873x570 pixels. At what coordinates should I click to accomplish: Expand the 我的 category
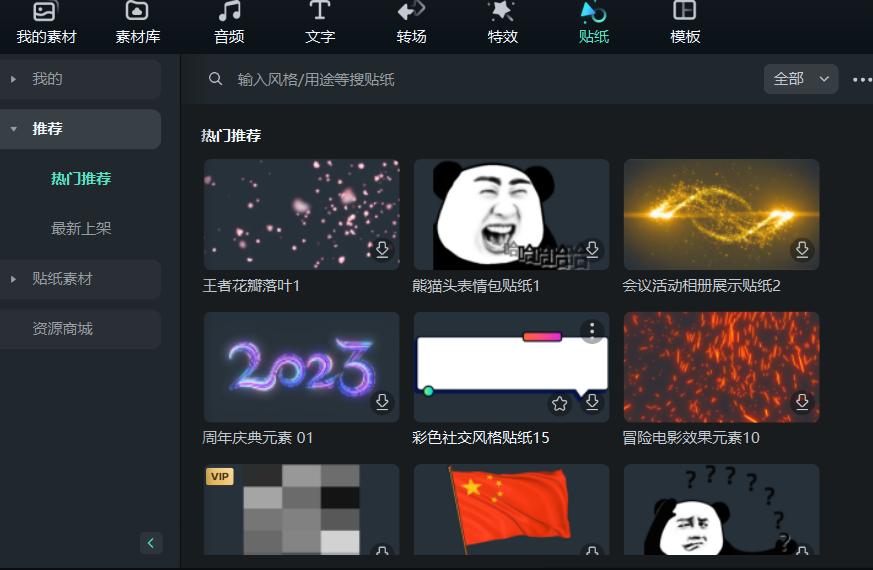click(80, 79)
